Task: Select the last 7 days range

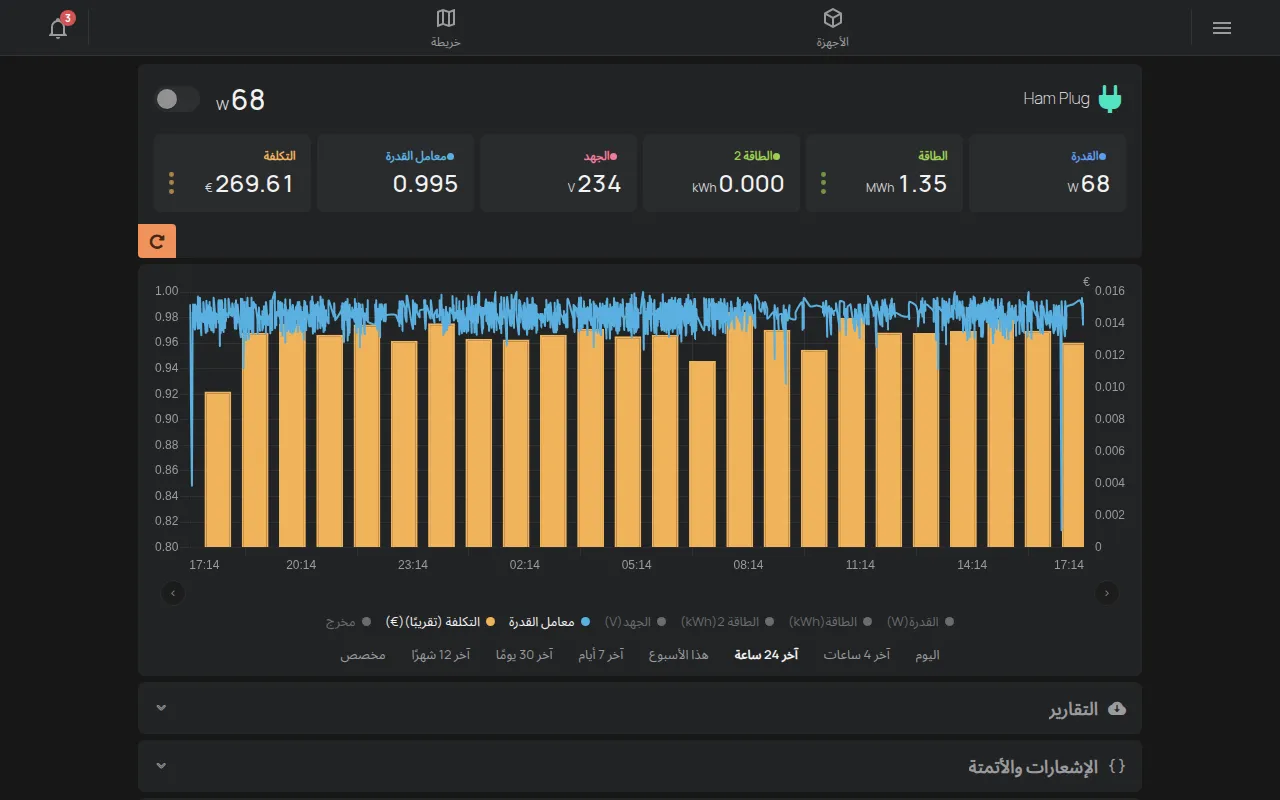Action: (x=601, y=655)
